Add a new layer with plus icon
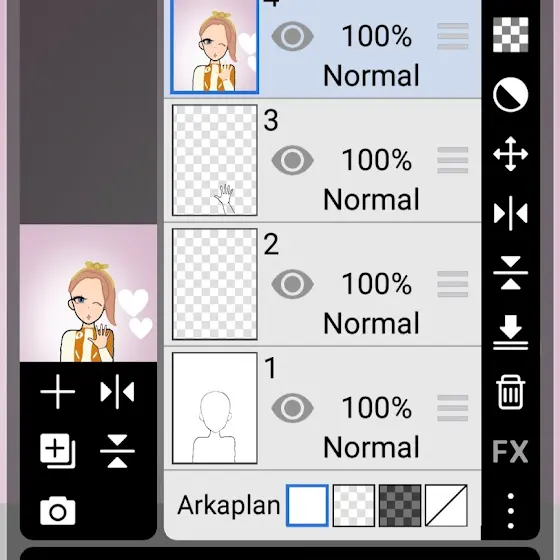The image size is (560, 560). point(58,391)
